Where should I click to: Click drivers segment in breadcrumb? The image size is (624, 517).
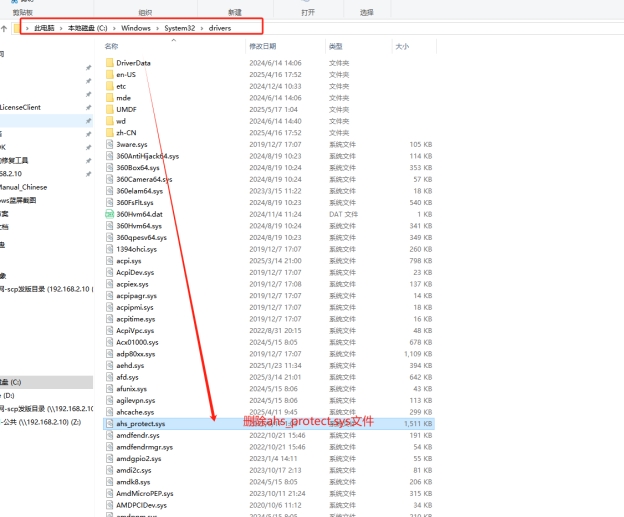coord(220,28)
